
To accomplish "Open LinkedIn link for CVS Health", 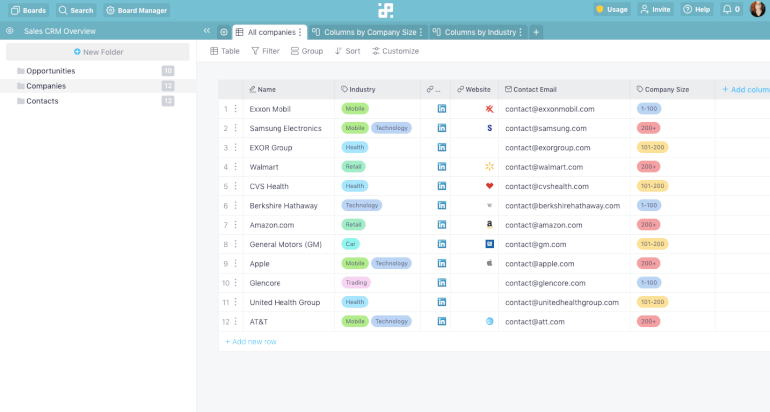I will pyautogui.click(x=442, y=186).
